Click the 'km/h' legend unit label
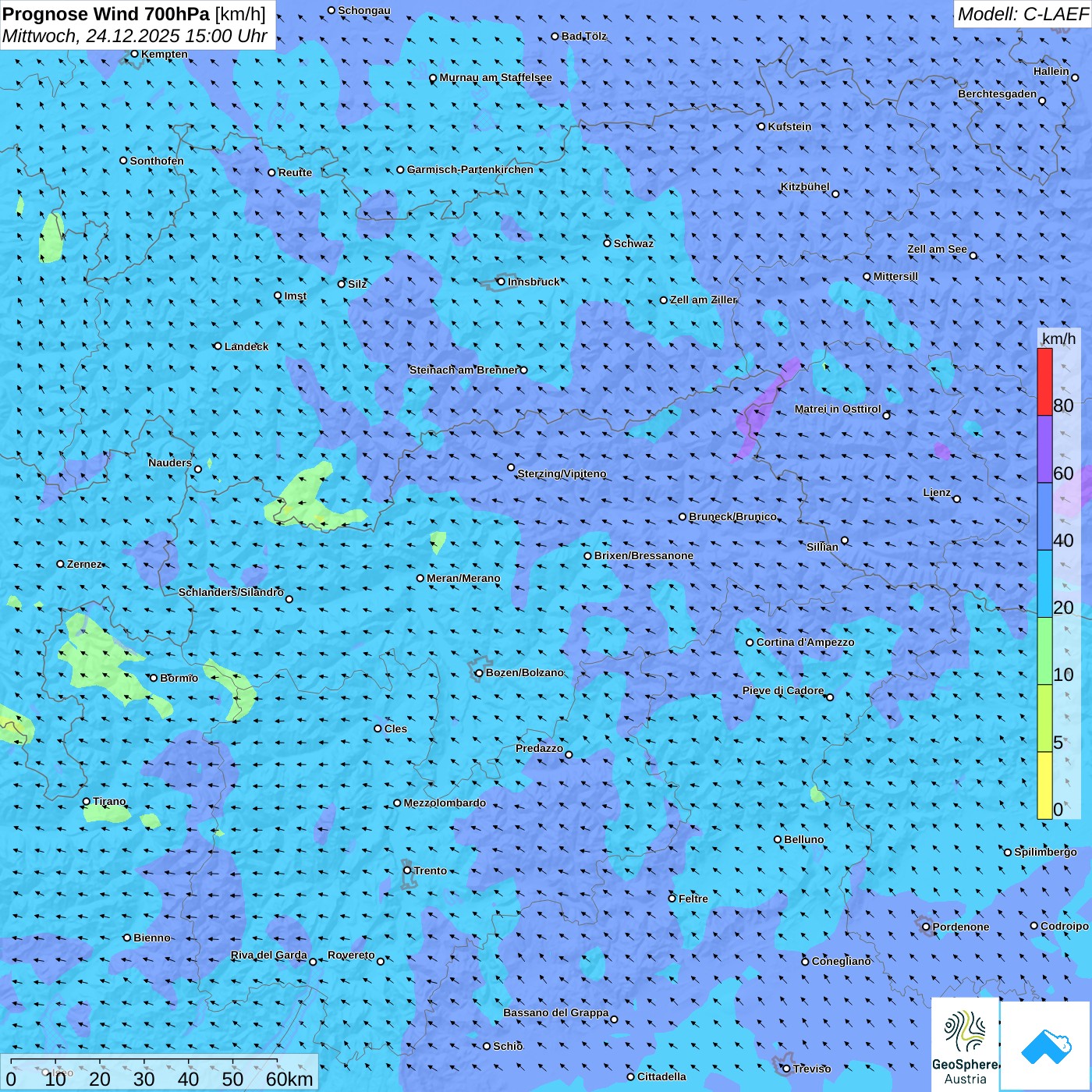The width and height of the screenshot is (1092, 1092). [x=1058, y=339]
